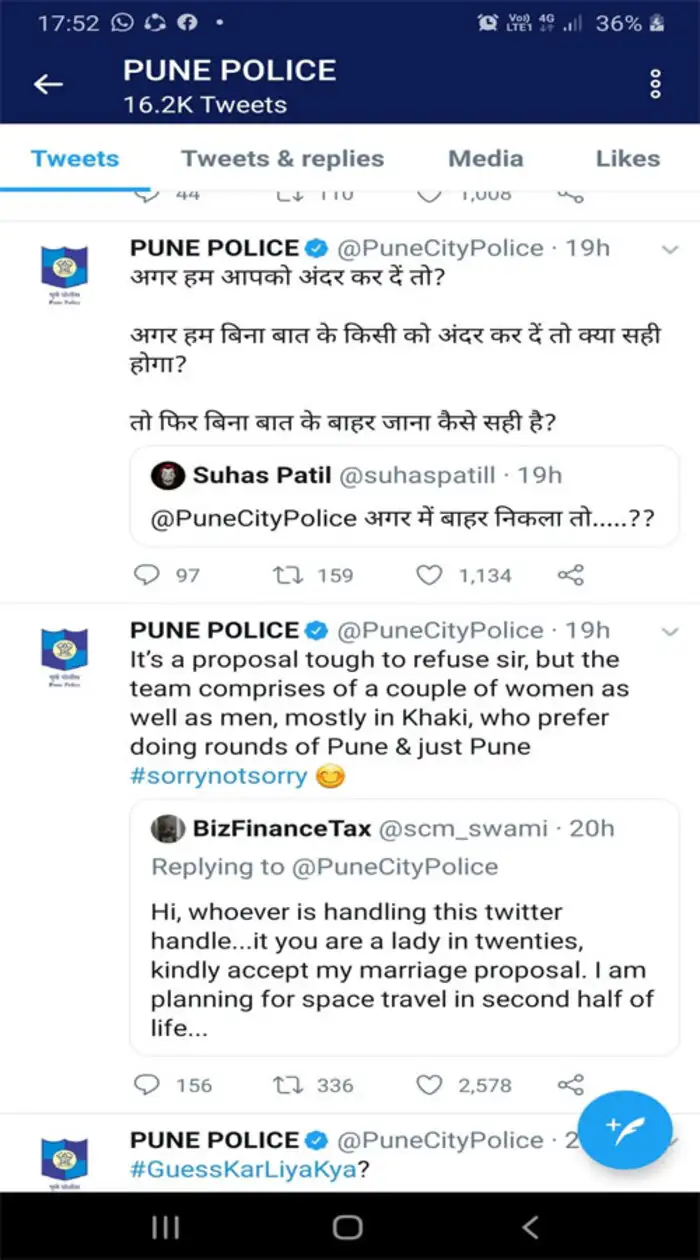Screen dimensions: 700x1260
Task: Open the profile overflow menu
Action: pyautogui.click(x=655, y=84)
